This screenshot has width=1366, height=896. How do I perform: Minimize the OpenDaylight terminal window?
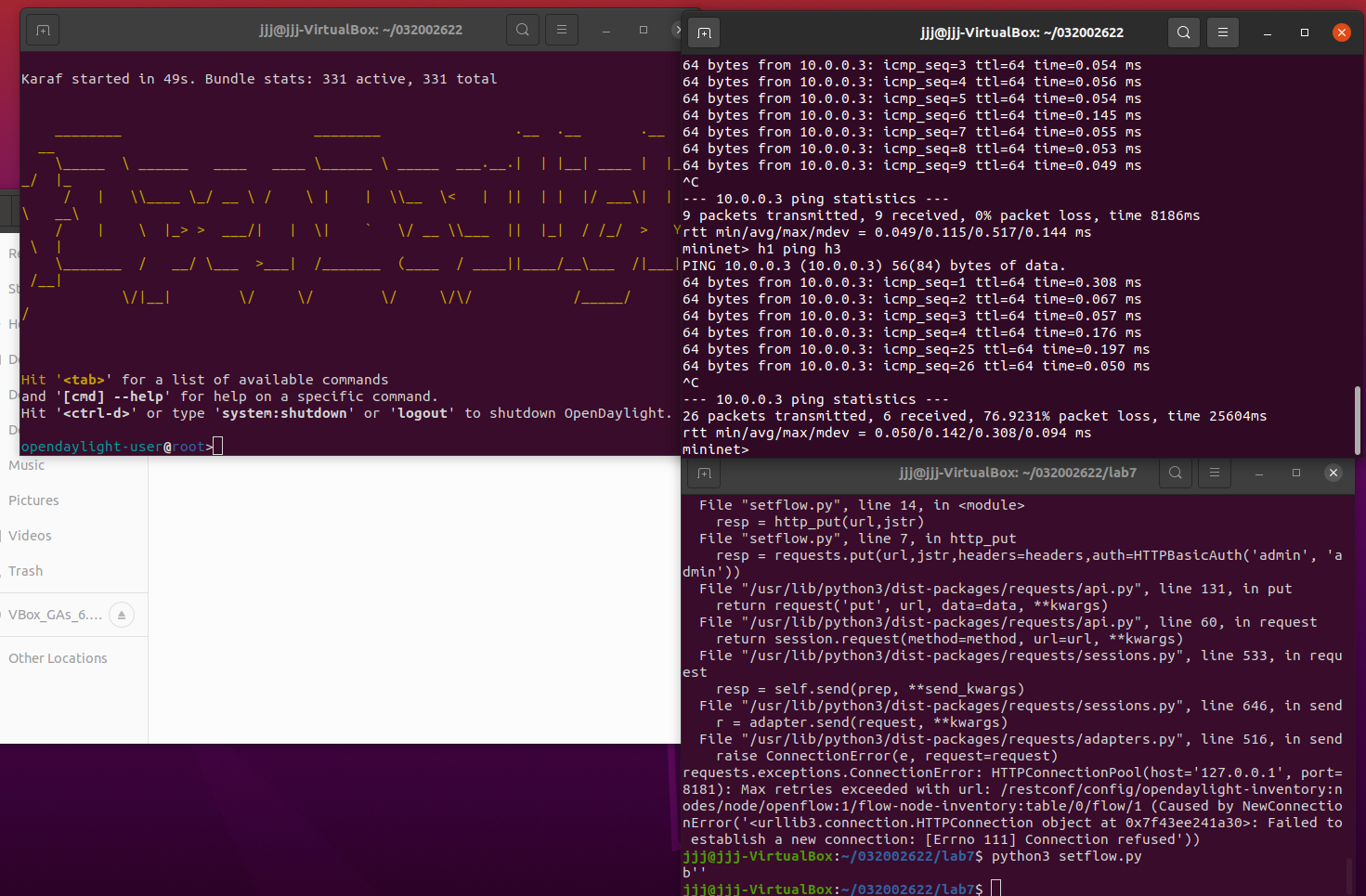click(606, 30)
